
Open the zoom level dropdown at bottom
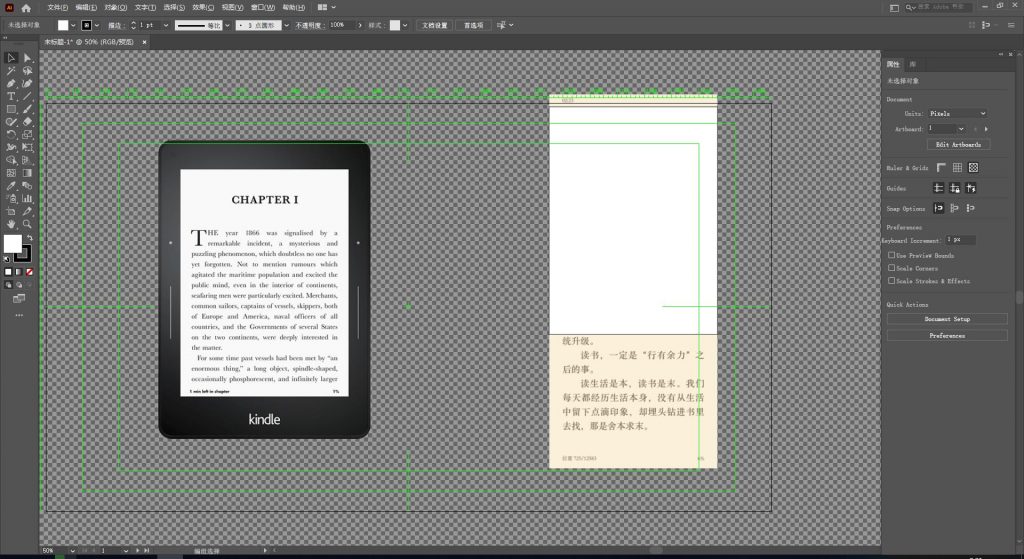pyautogui.click(x=72, y=551)
